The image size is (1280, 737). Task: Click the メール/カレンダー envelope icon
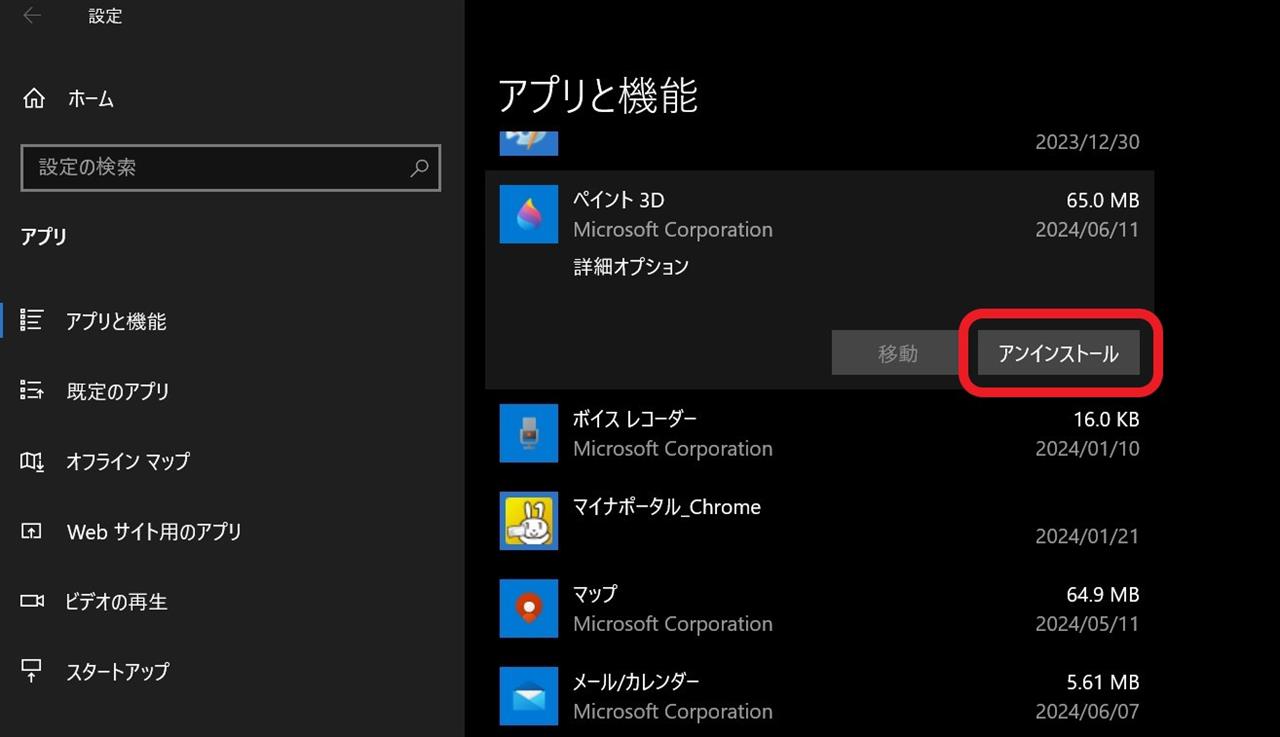pos(529,696)
